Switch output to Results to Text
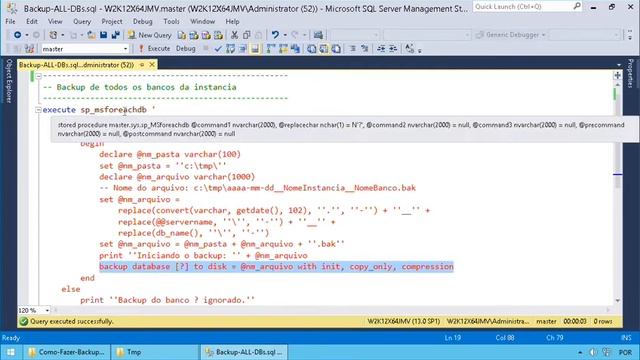This screenshot has width=640, height=360. (312, 49)
